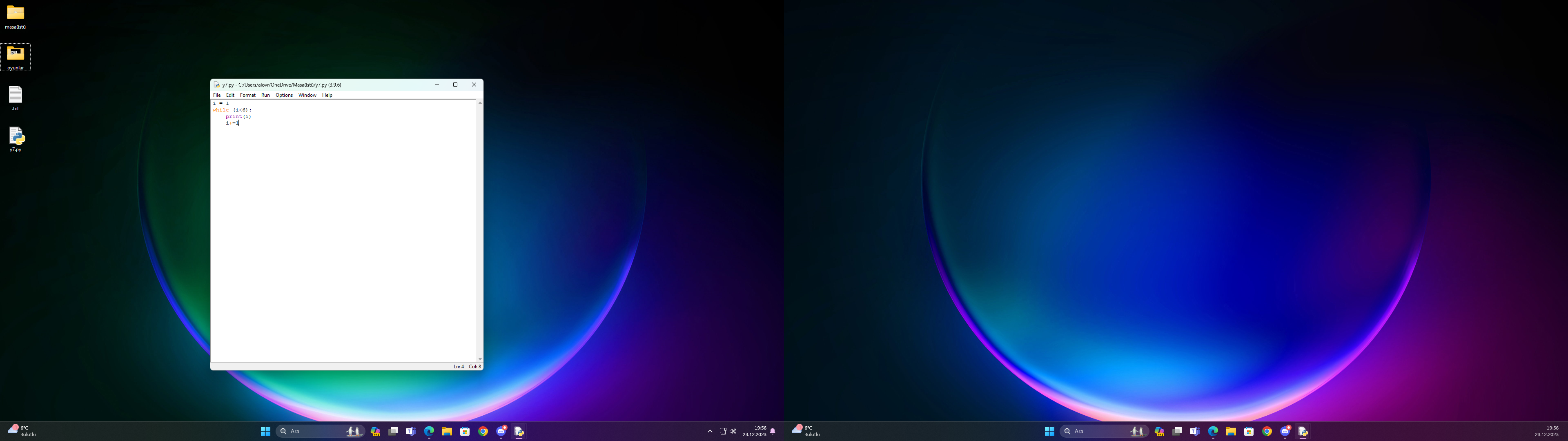Expand hidden icons in the system tray
The height and width of the screenshot is (441, 1568).
point(710,431)
